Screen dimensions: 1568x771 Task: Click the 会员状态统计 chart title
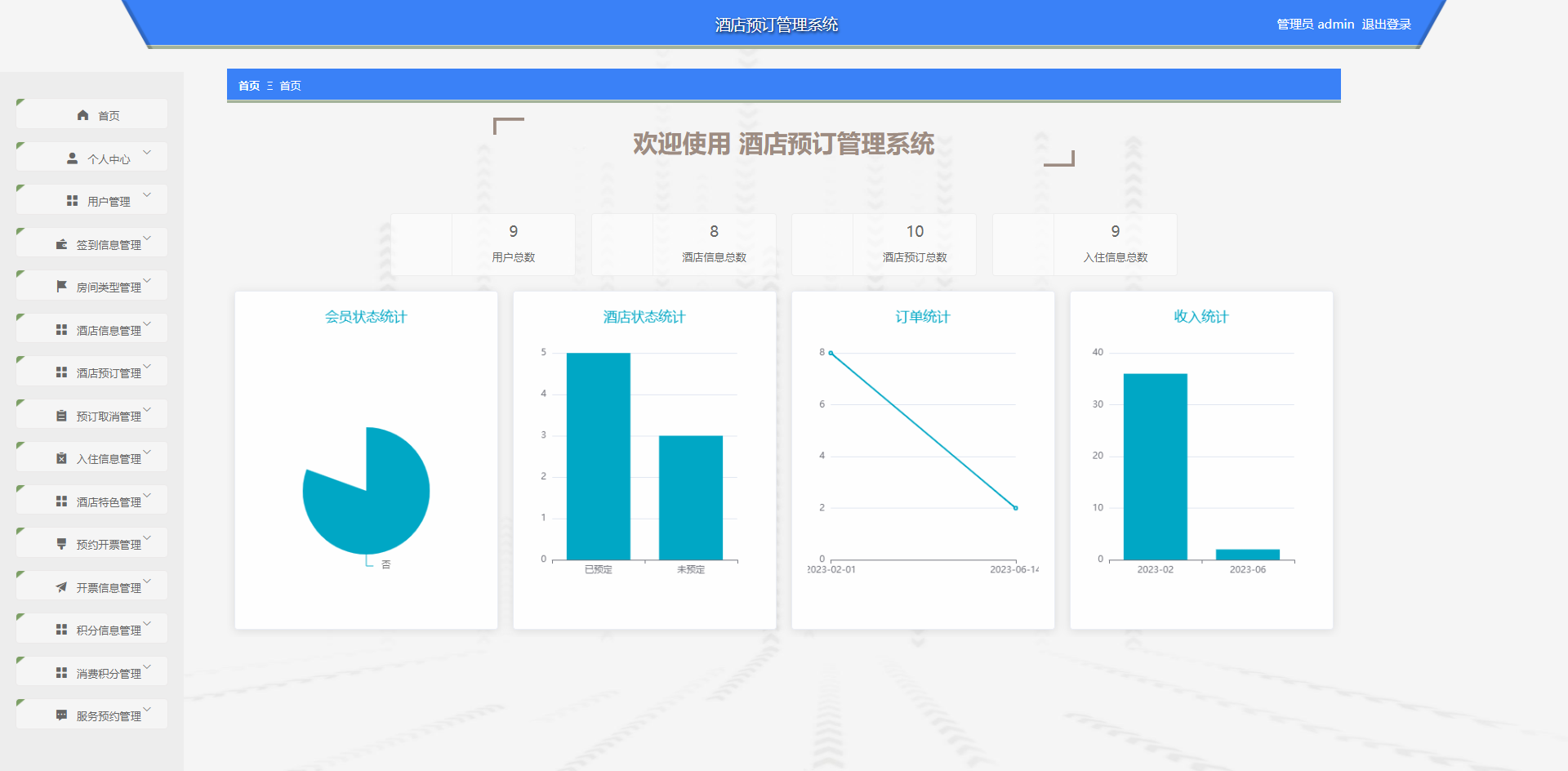(x=366, y=317)
